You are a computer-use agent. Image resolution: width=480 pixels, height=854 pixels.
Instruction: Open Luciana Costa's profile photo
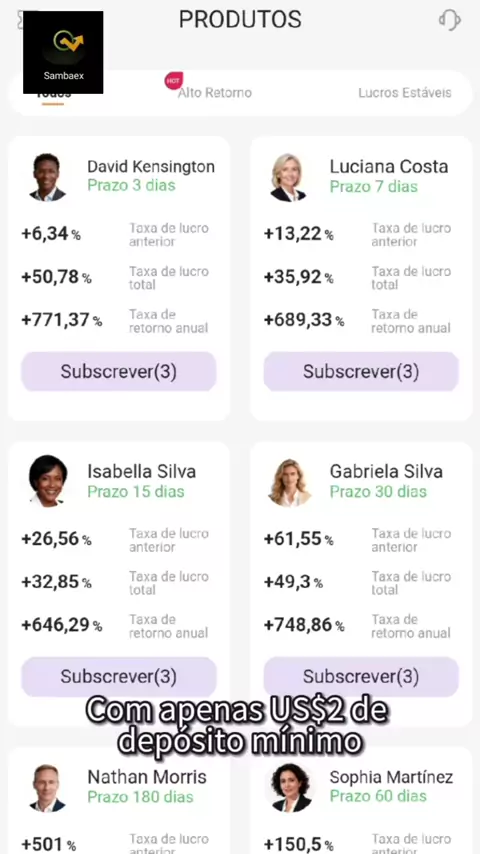pos(289,177)
